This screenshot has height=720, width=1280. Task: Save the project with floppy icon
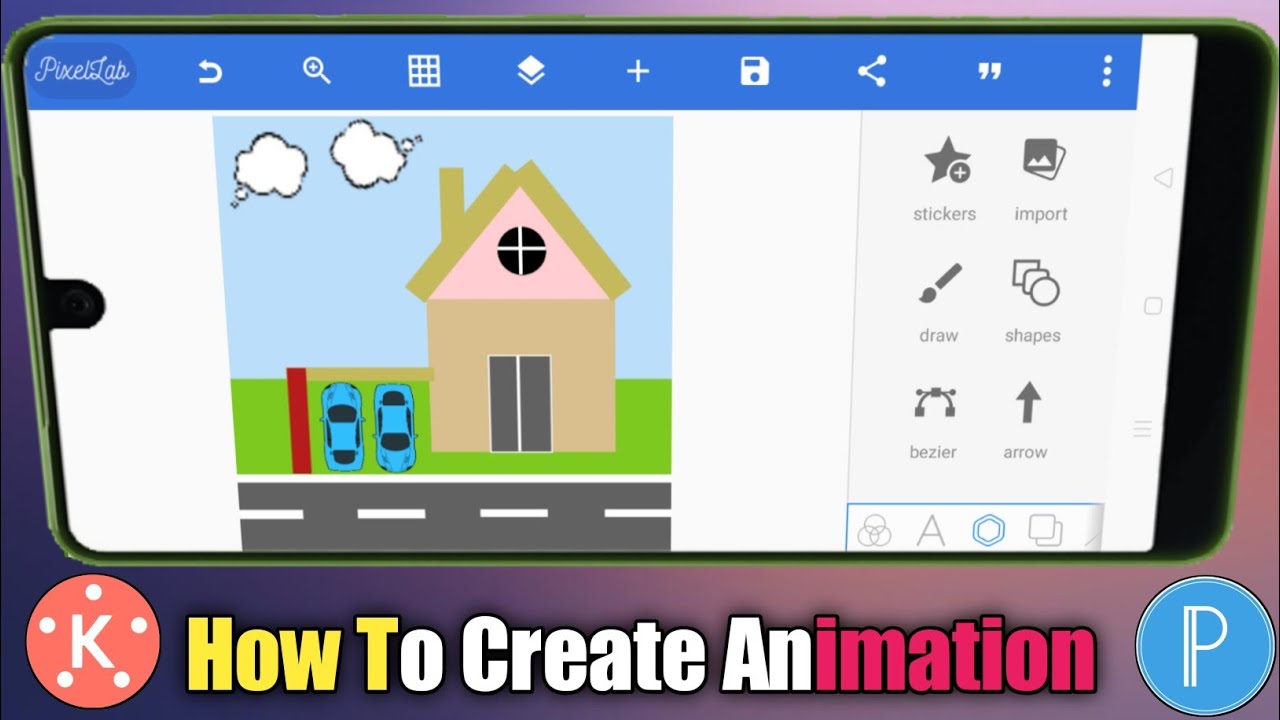click(755, 71)
